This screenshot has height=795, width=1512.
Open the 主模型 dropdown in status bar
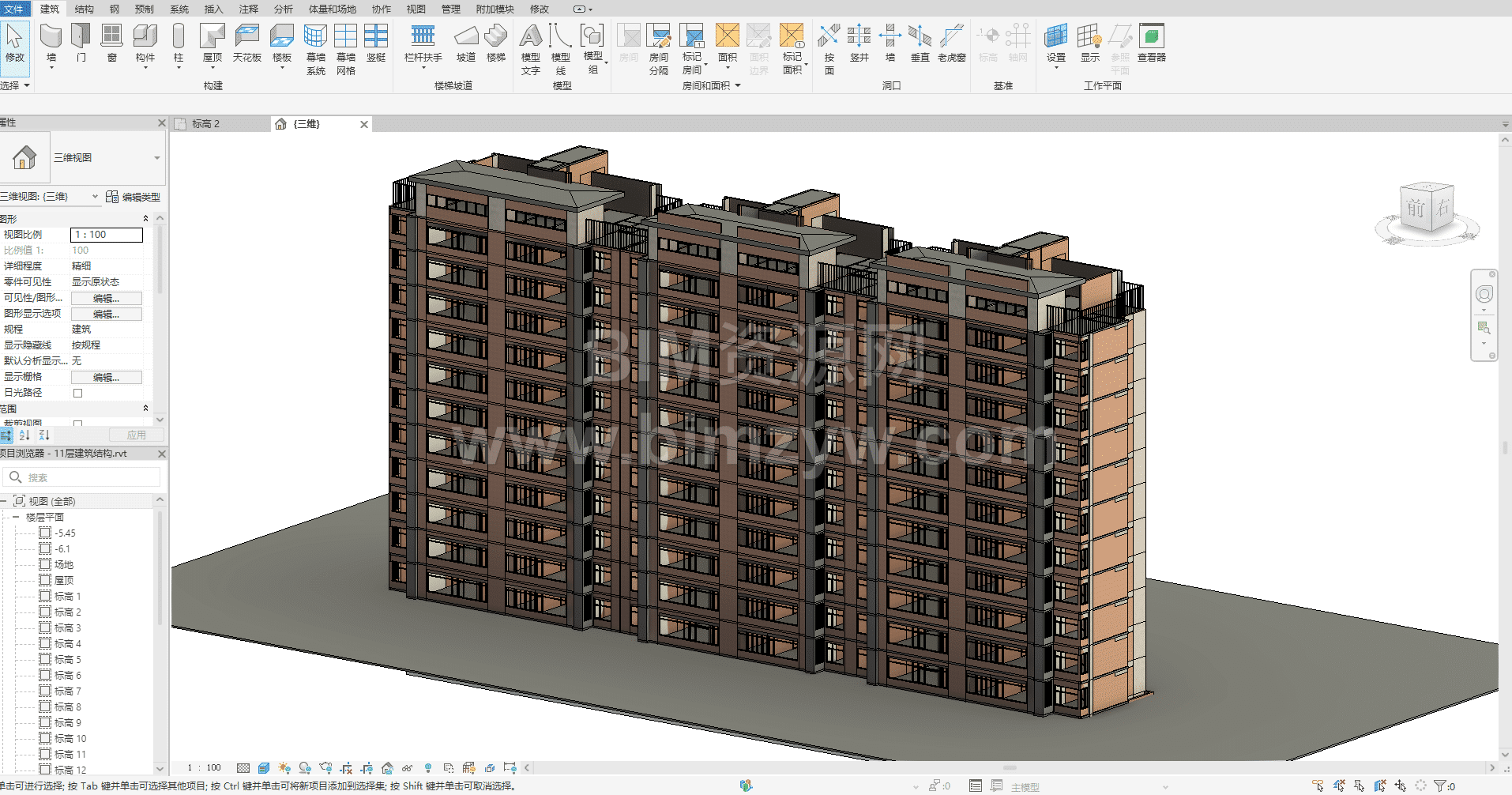pyautogui.click(x=1165, y=786)
